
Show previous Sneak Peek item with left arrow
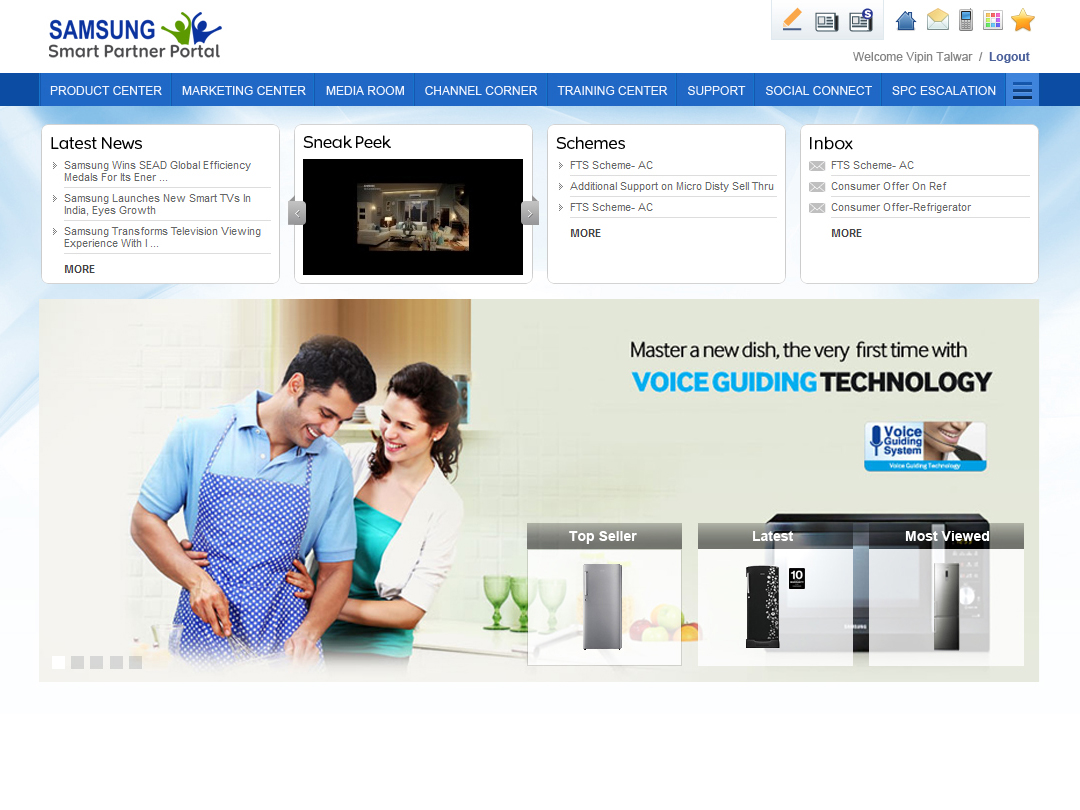click(297, 213)
